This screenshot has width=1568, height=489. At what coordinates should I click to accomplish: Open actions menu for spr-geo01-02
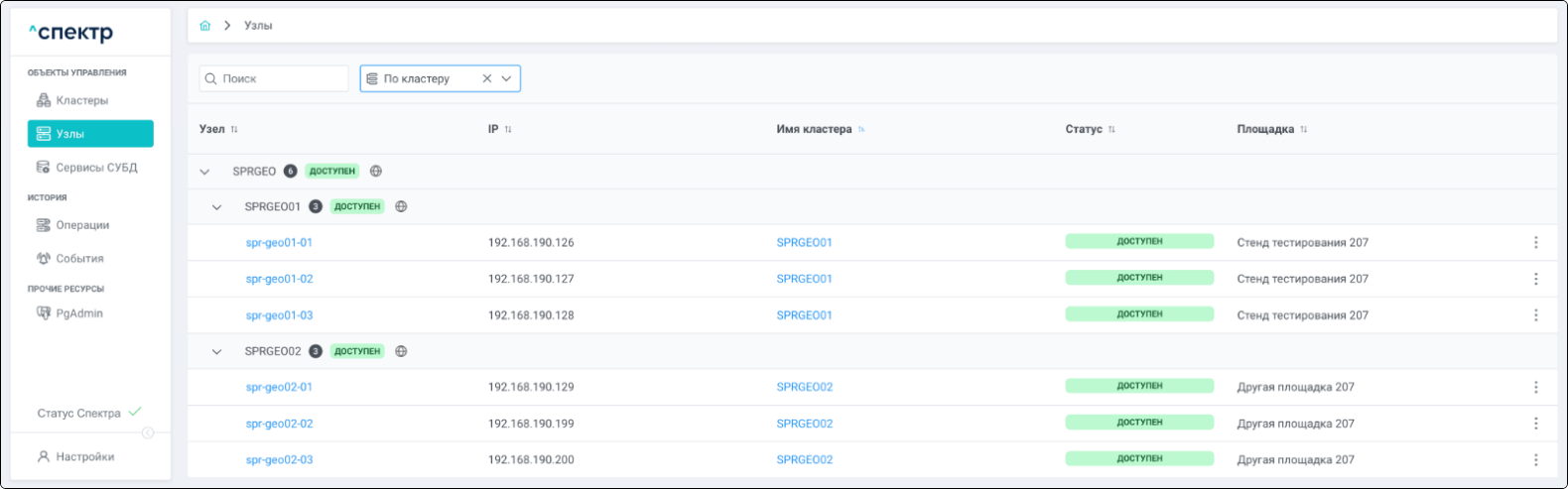point(1535,280)
